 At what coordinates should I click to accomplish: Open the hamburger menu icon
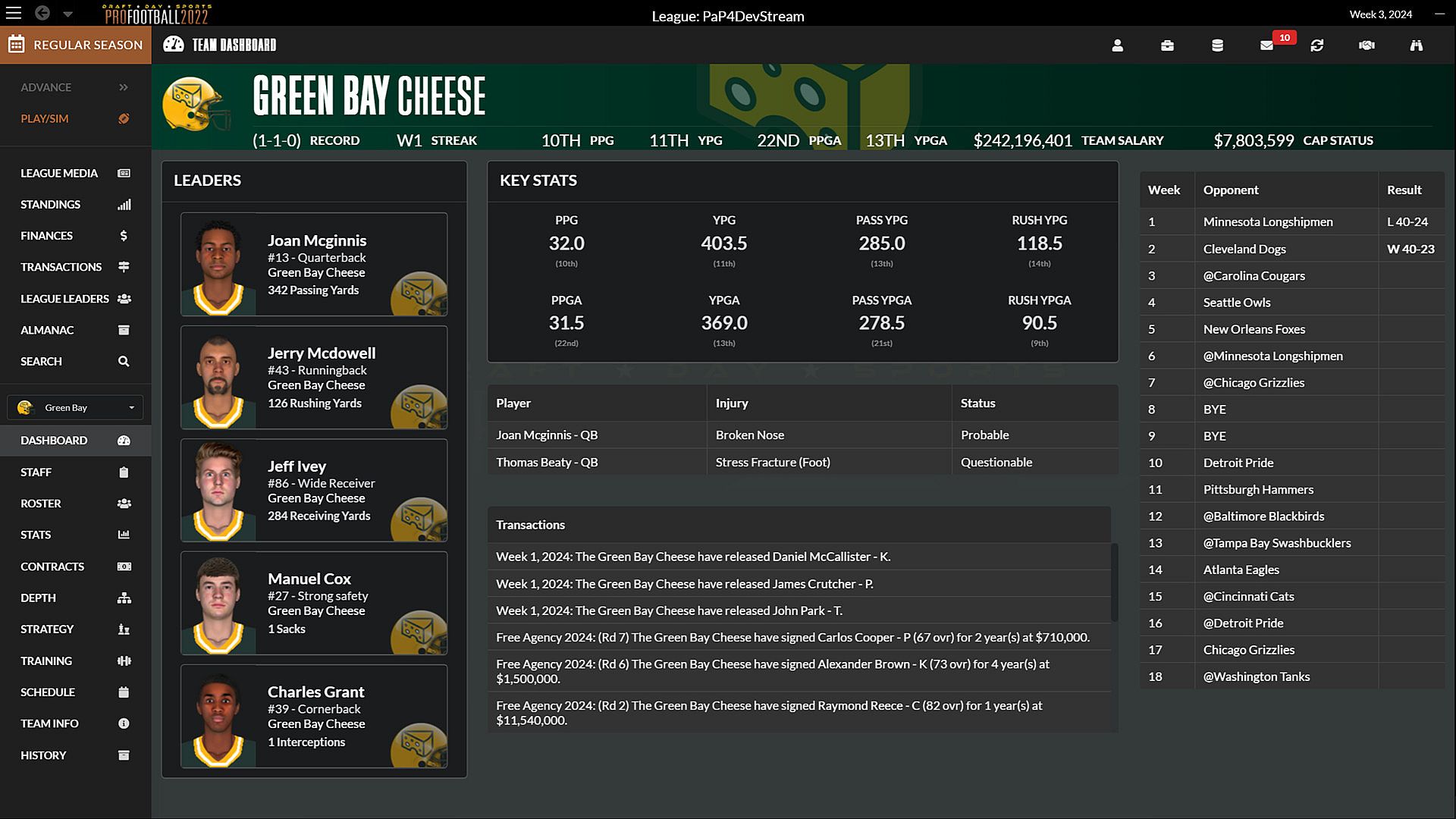click(x=14, y=13)
